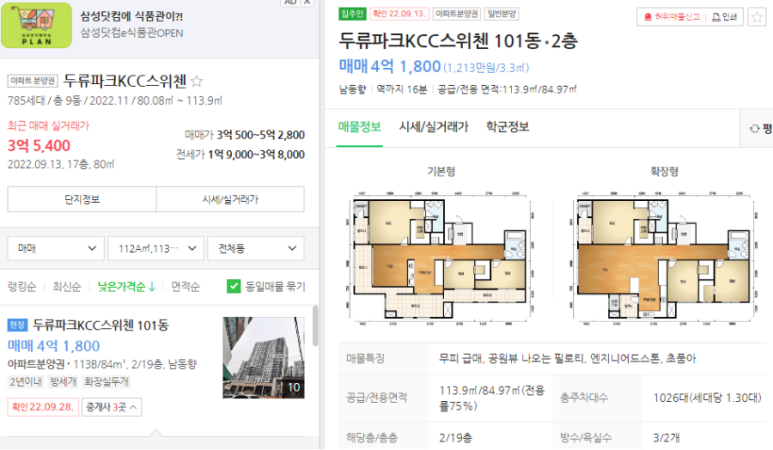
Task: Expand the 중개사 3곳 agents list
Action: click(x=112, y=407)
